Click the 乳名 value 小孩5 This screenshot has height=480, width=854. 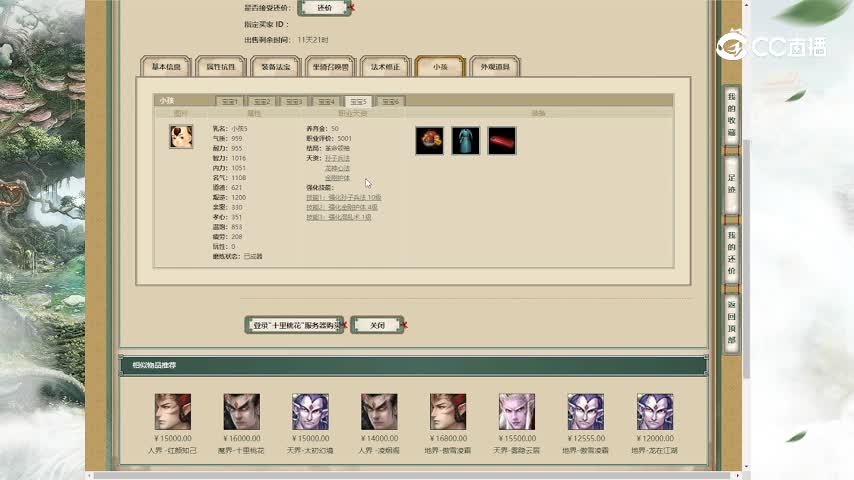(239, 129)
